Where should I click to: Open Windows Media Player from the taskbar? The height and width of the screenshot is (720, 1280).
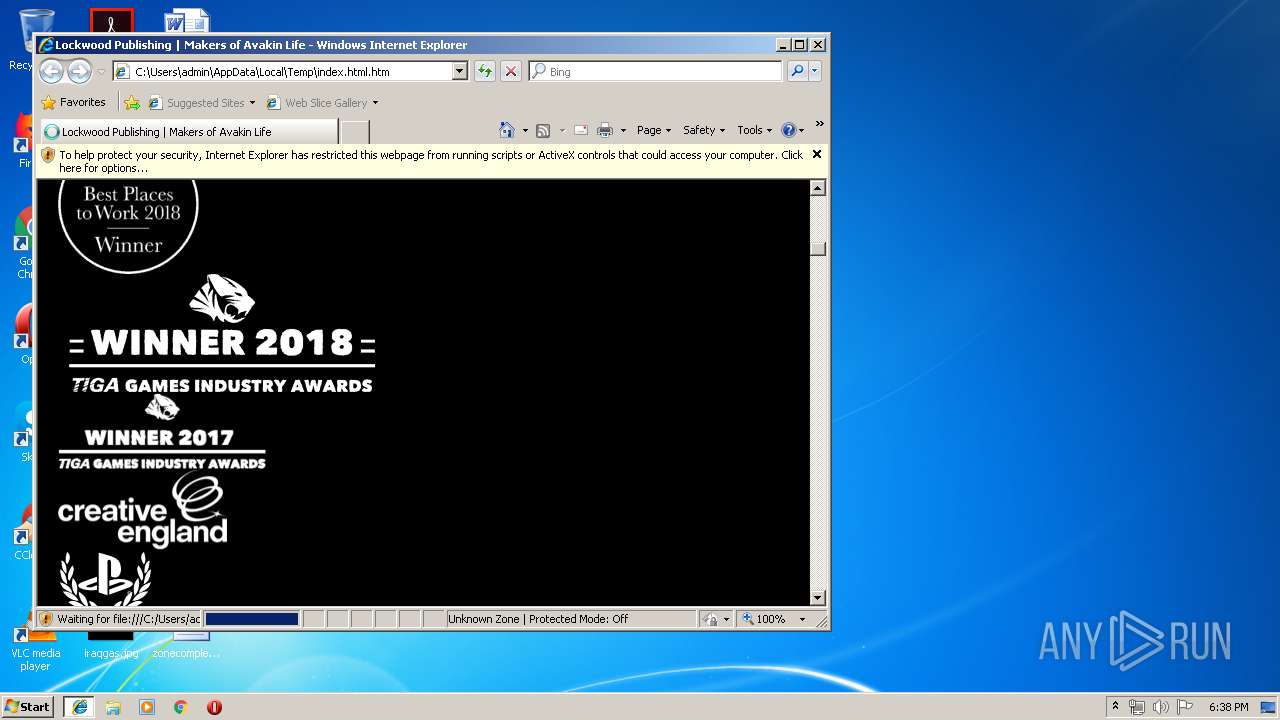point(147,707)
